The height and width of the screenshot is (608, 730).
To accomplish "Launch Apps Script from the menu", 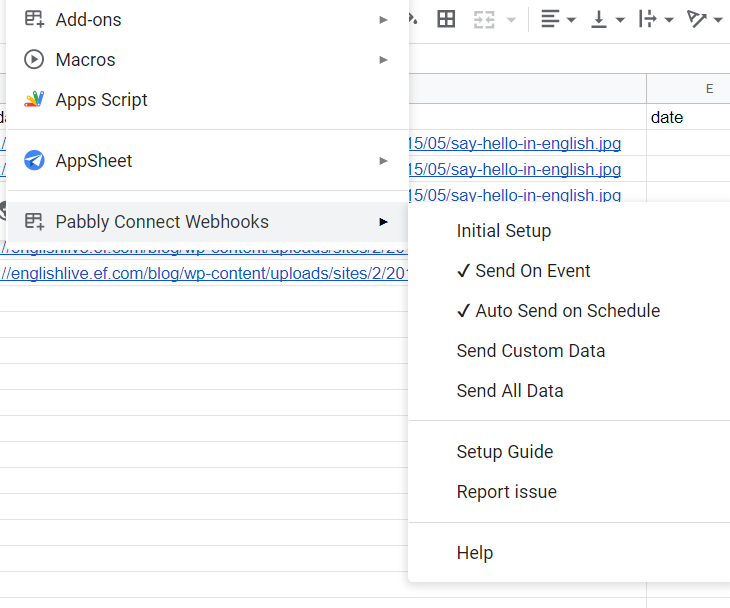I will click(208, 100).
